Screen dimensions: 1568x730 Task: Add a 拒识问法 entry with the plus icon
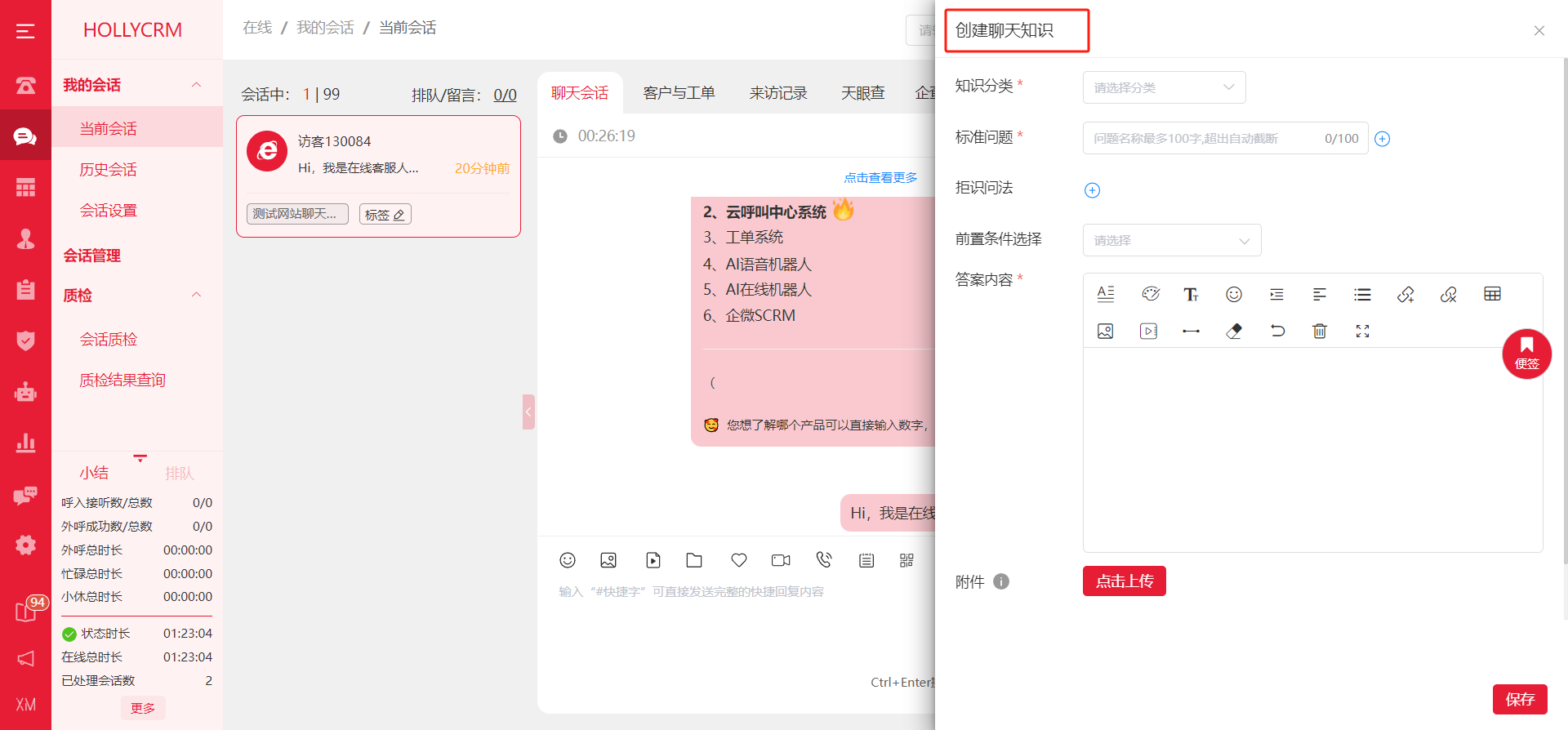click(x=1092, y=190)
